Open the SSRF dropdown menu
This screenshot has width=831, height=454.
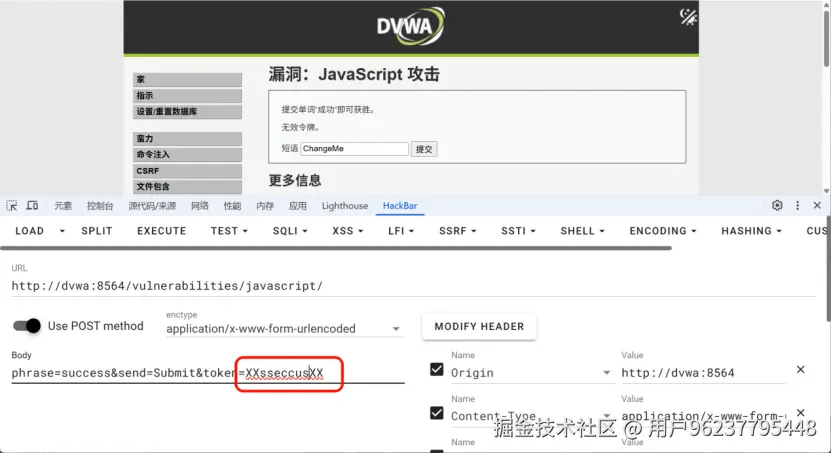[x=457, y=231]
